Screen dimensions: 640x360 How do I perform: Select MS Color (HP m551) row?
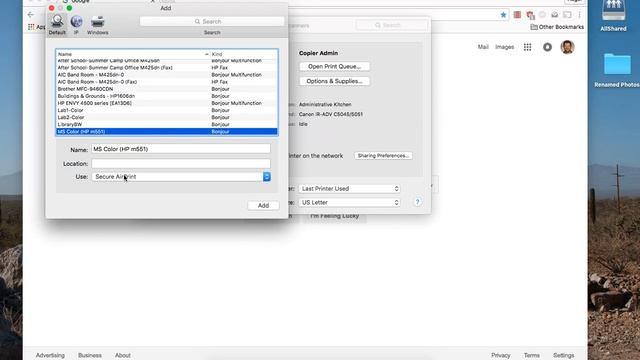click(x=167, y=131)
